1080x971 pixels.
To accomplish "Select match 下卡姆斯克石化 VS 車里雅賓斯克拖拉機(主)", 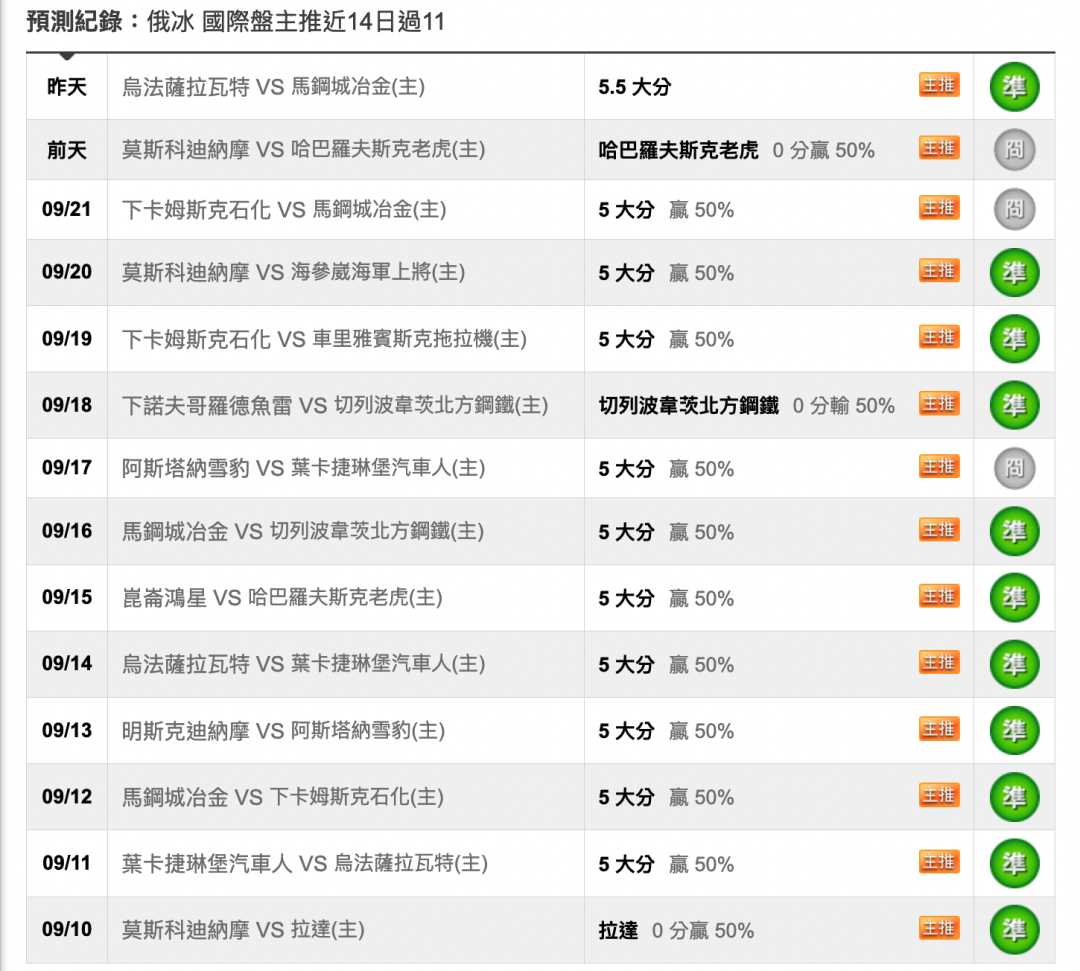I will (x=324, y=339).
